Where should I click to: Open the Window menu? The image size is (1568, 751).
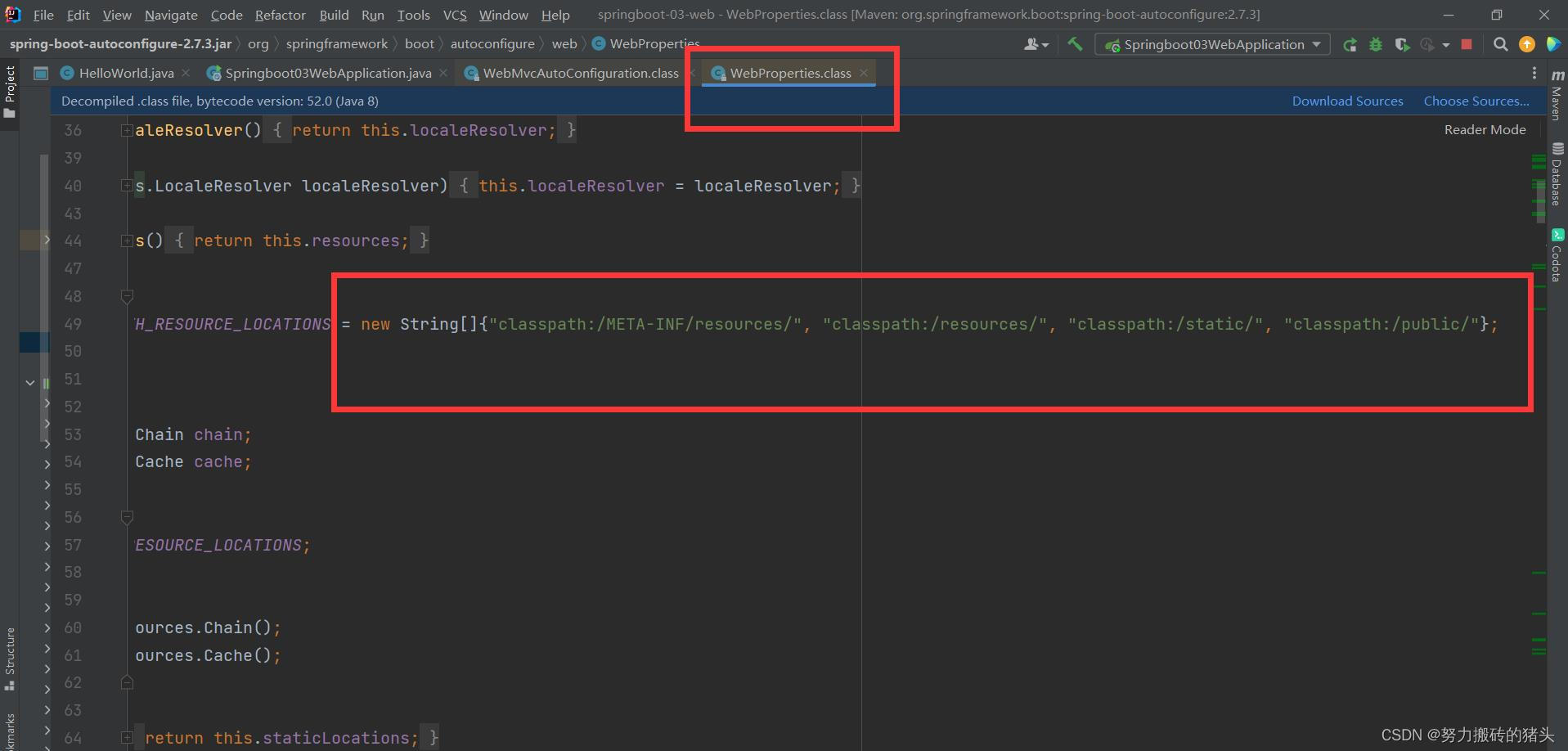pos(503,15)
